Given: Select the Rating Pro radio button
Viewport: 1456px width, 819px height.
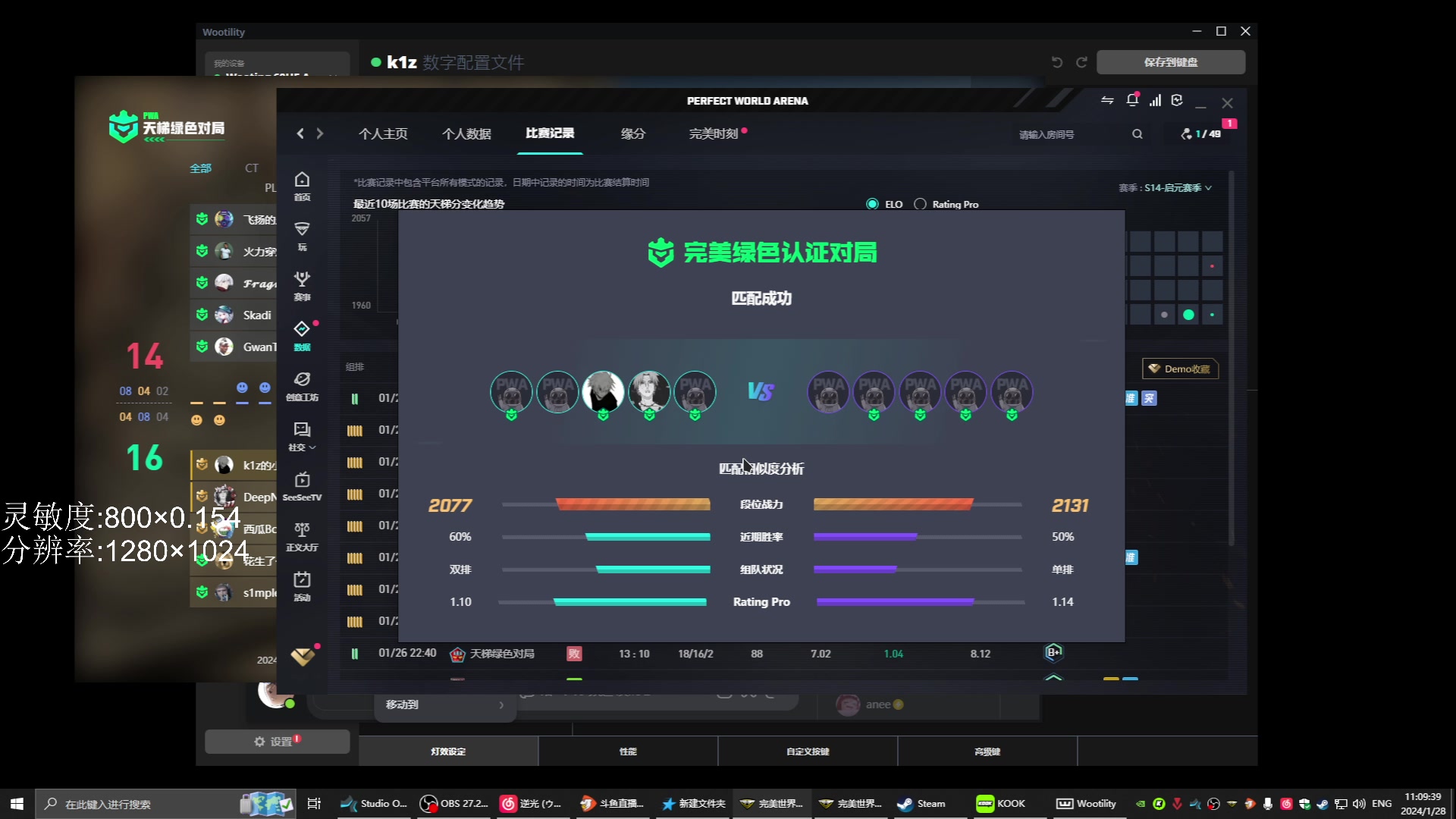Looking at the screenshot, I should (x=920, y=204).
